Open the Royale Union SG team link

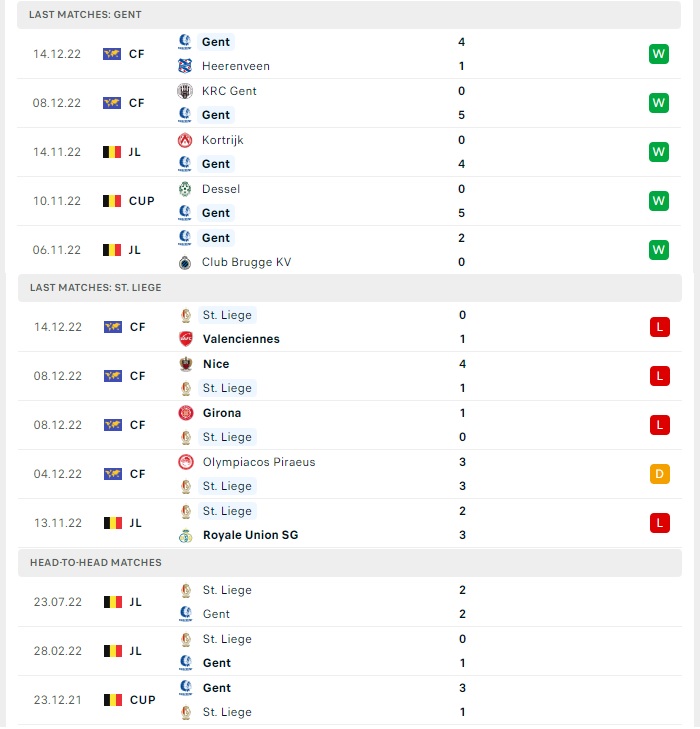[x=251, y=535]
